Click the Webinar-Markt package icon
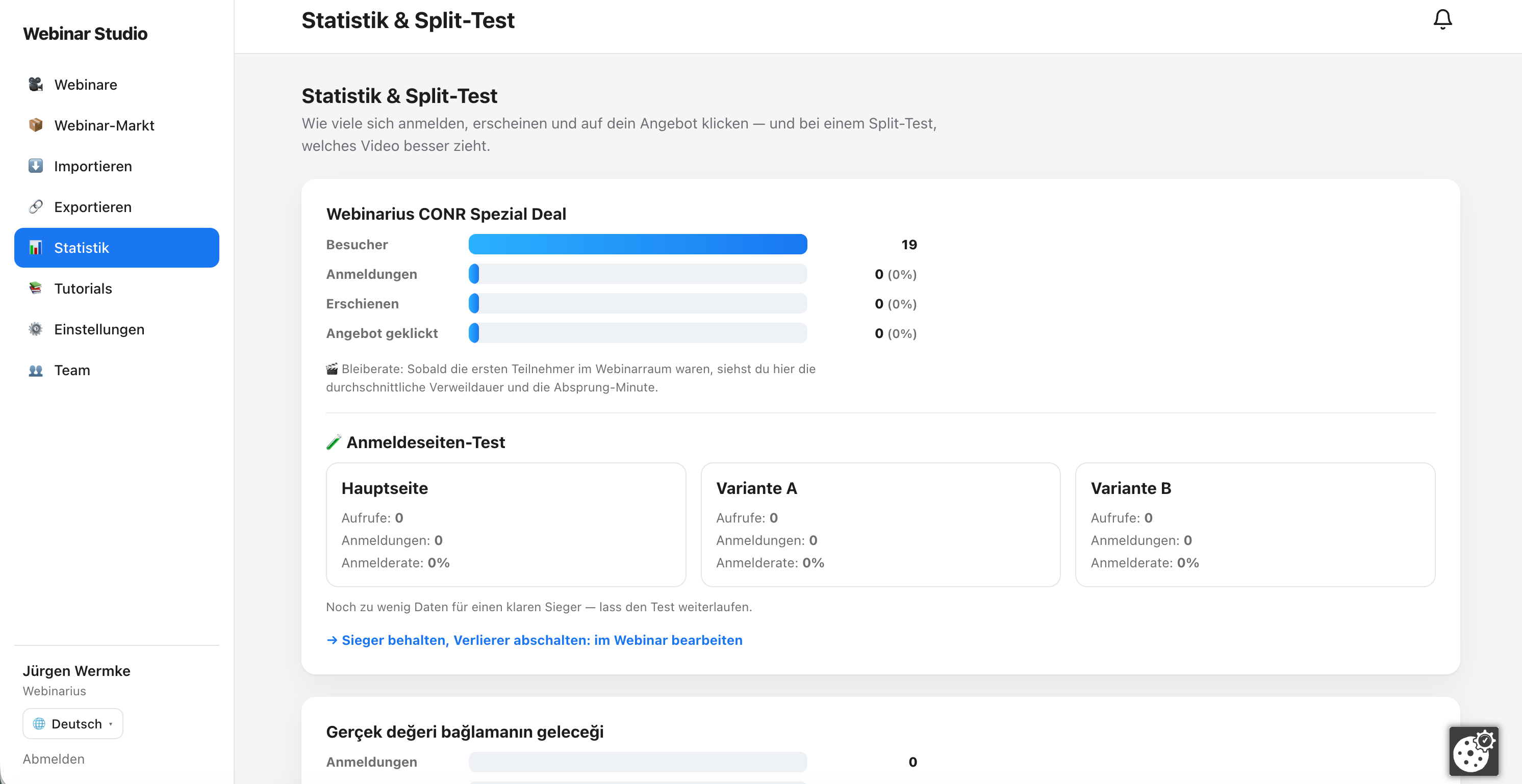 (36, 125)
